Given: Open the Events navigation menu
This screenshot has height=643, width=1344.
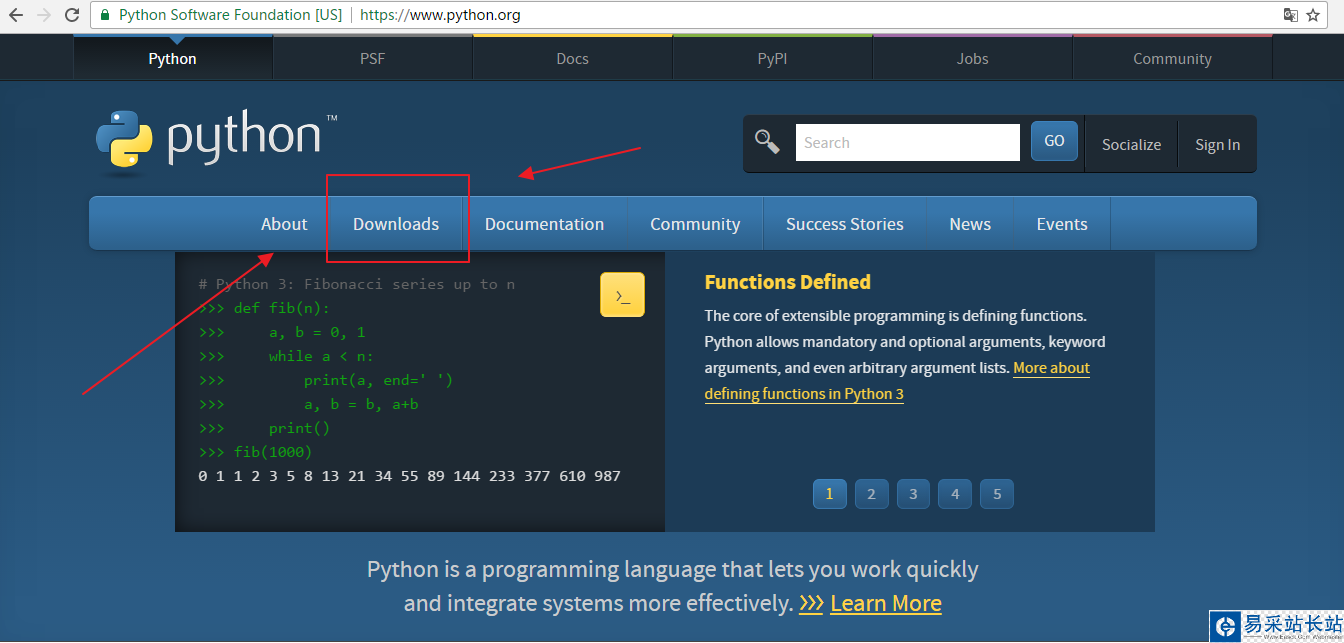Looking at the screenshot, I should pos(1062,224).
